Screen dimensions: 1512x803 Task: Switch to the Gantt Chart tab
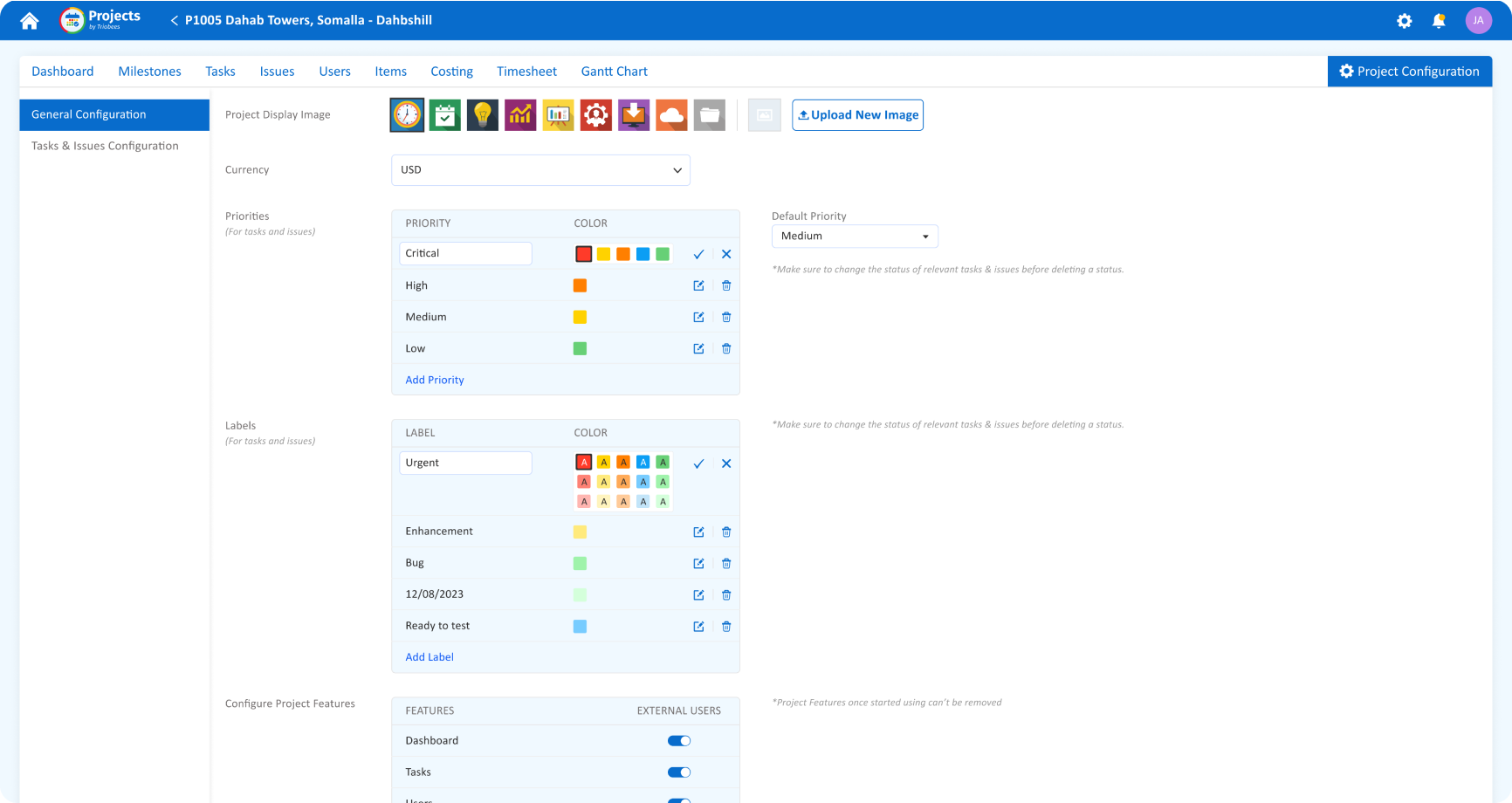(x=614, y=72)
